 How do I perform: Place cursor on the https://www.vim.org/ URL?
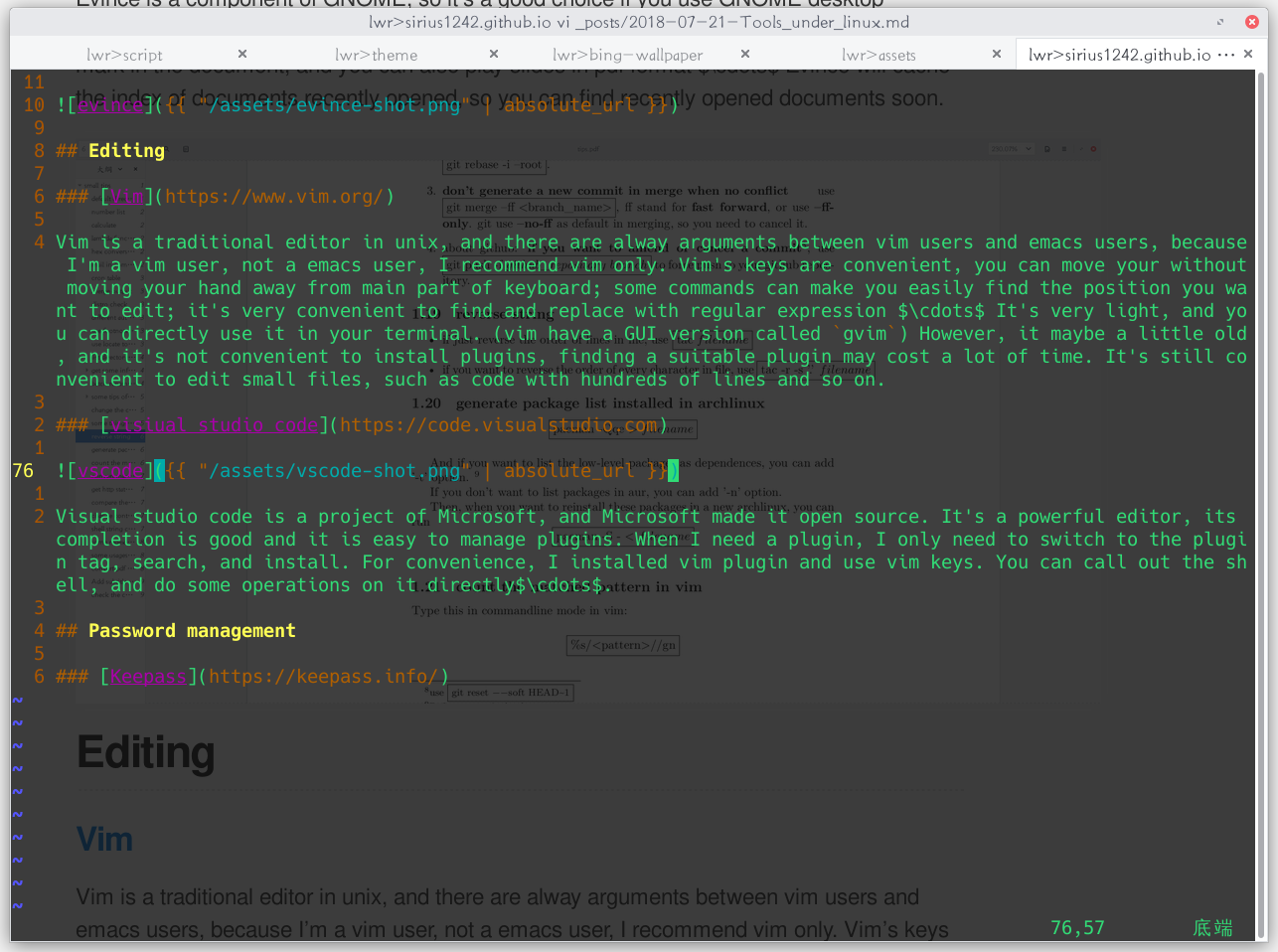[x=274, y=197]
